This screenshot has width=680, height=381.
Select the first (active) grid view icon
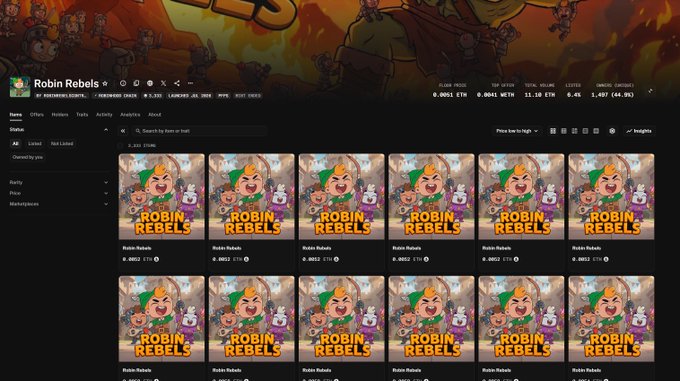pos(553,131)
